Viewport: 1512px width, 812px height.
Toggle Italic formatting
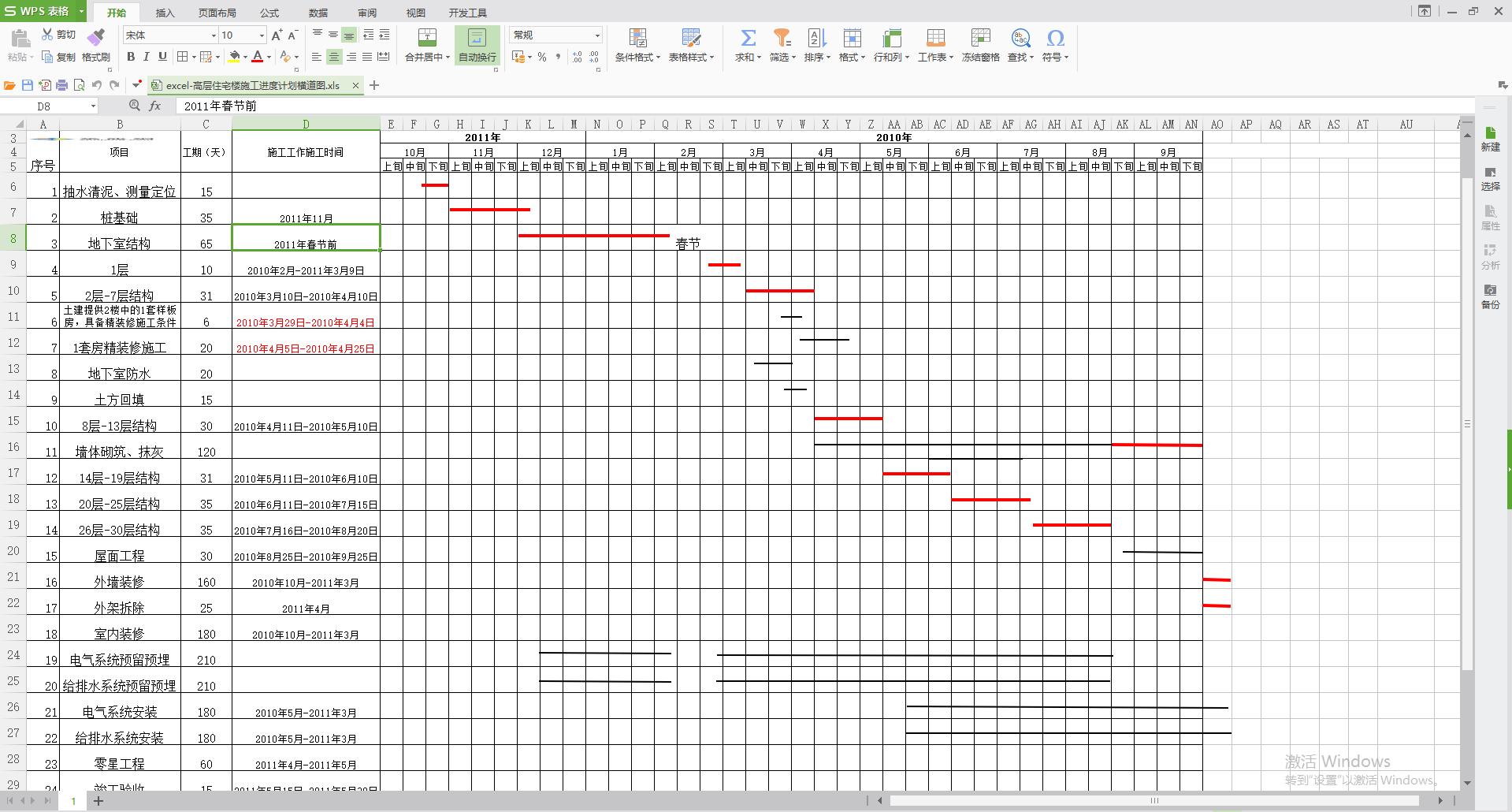[x=147, y=57]
